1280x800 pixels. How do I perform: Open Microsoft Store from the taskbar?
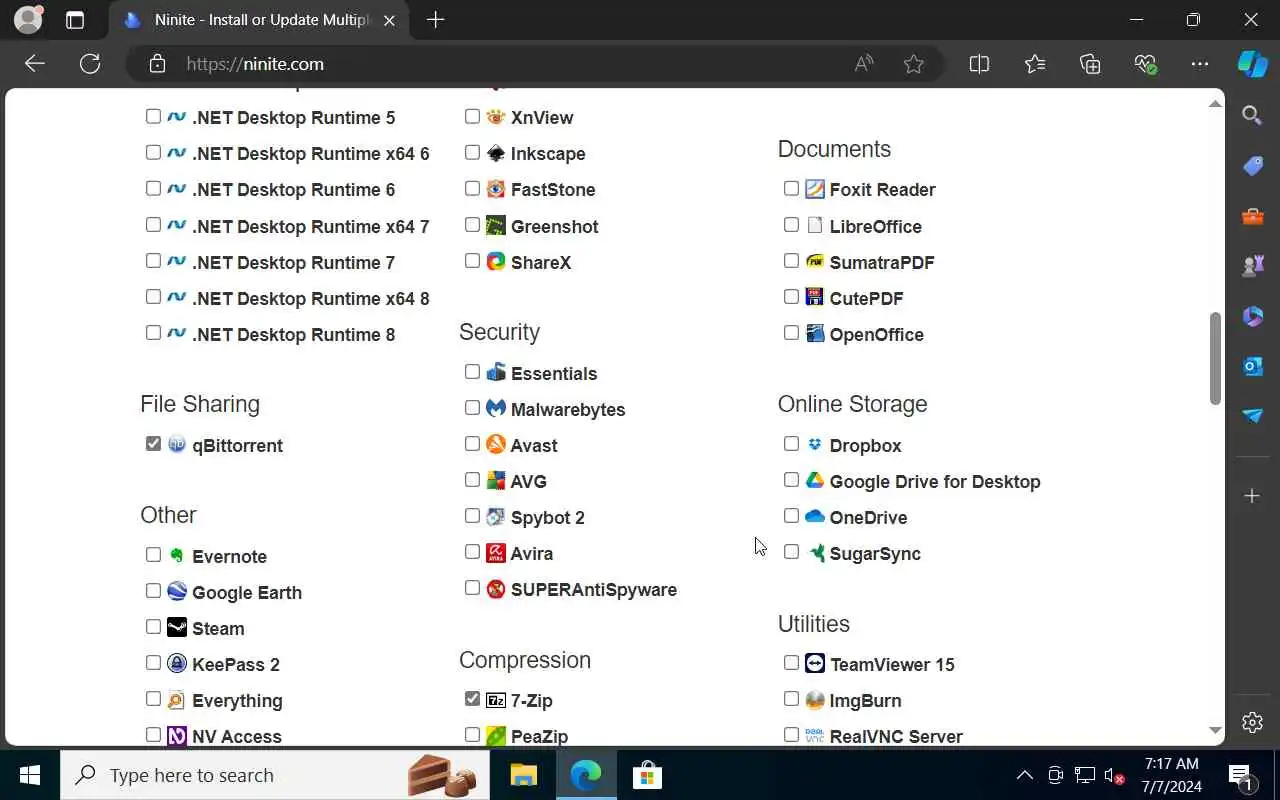(x=647, y=775)
